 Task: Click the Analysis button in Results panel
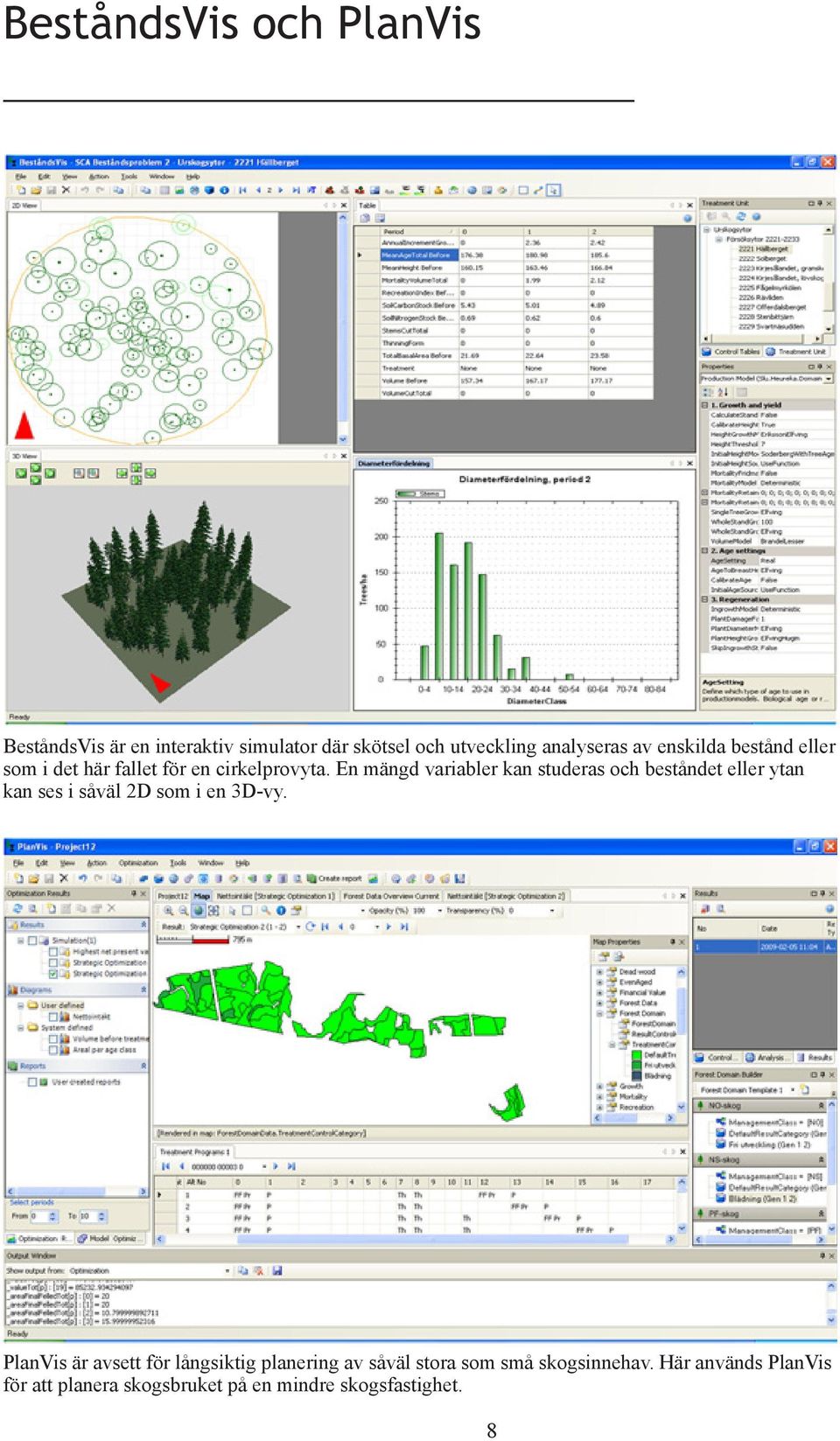coord(766,1058)
